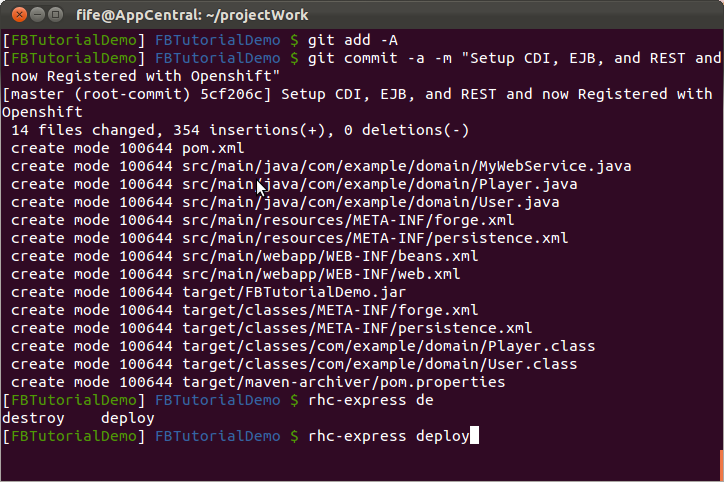The width and height of the screenshot is (724, 482).
Task: Maximize the terminal window
Action: tap(55, 15)
